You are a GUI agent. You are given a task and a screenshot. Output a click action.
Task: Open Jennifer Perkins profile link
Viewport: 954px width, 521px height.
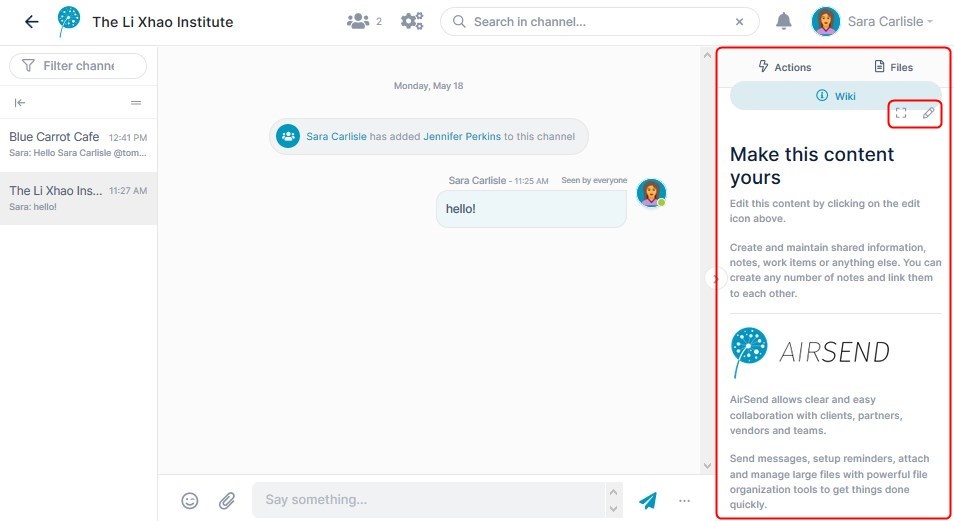pyautogui.click(x=462, y=136)
